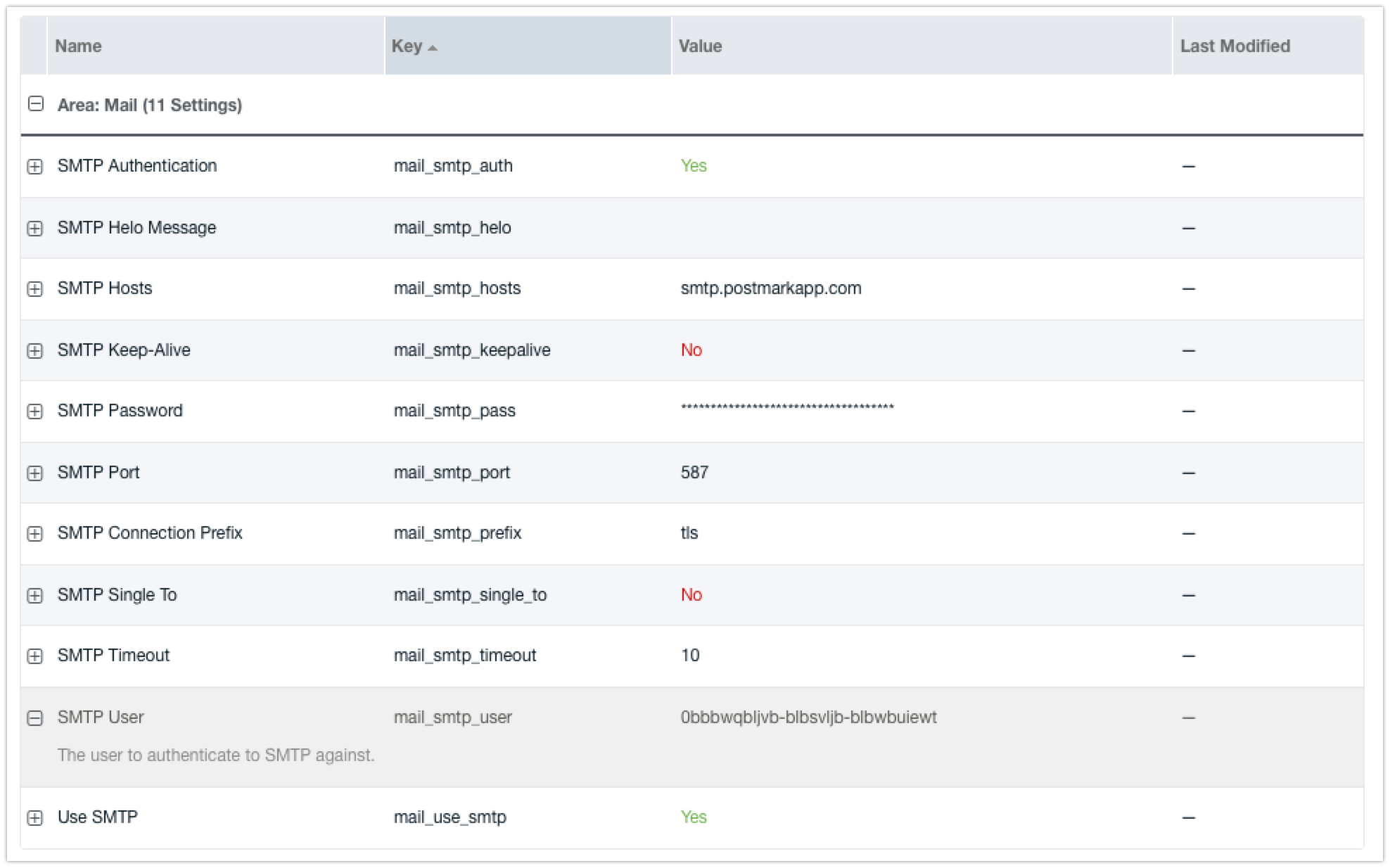Viewport: 1390px width, 868px height.
Task: Click the mail_smtp_keepalive key
Action: (x=472, y=350)
